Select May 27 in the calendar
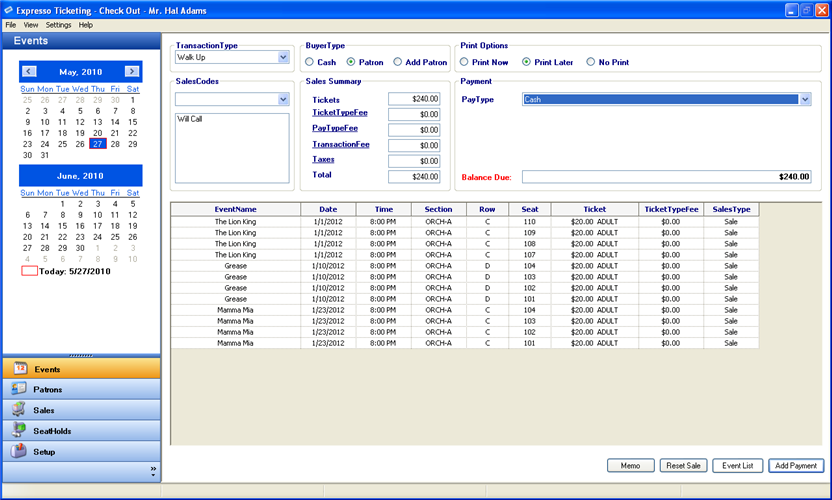Image resolution: width=832 pixels, height=500 pixels. (x=98, y=144)
